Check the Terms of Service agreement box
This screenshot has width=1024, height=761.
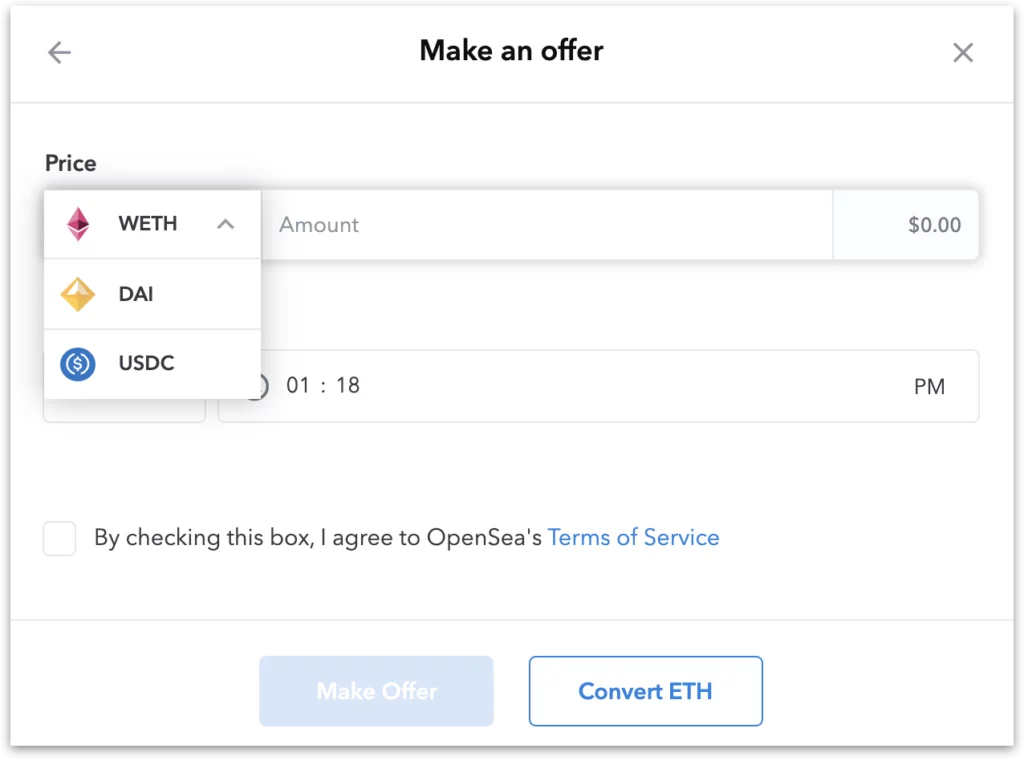point(59,538)
